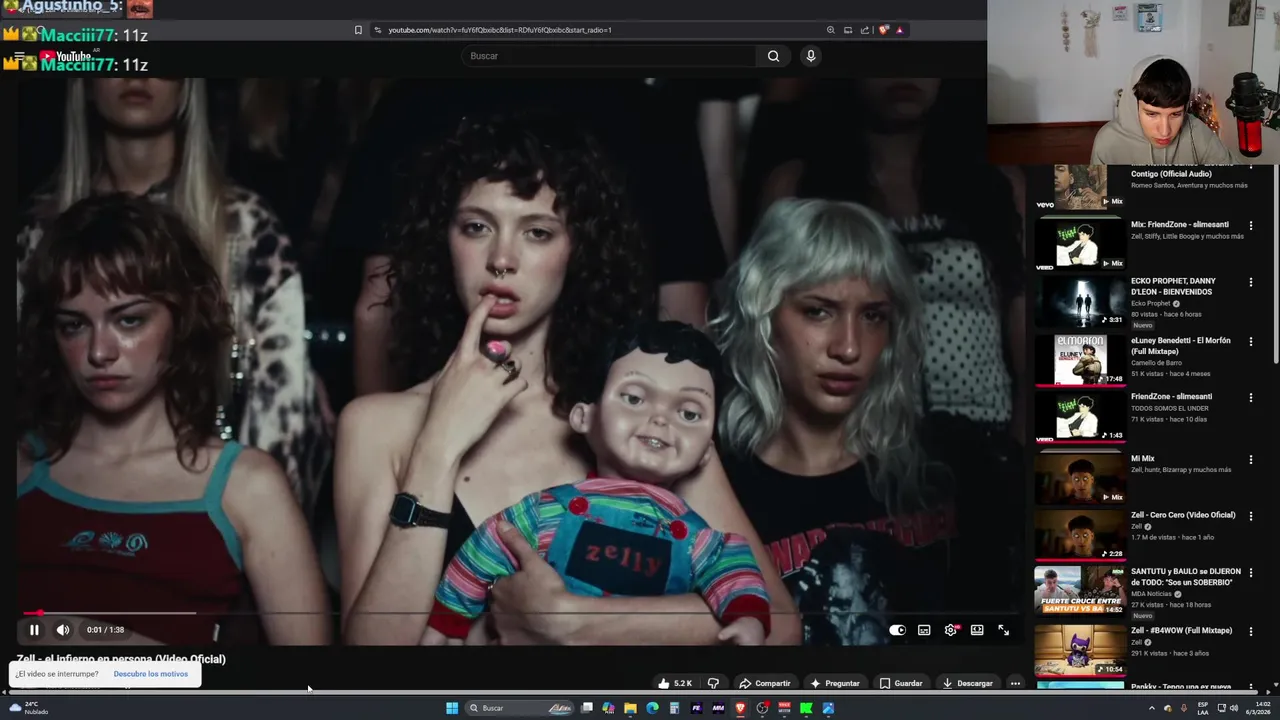Viewport: 1280px width, 720px height.
Task: Open the three-dots more actions menu below the video
Action: (1015, 683)
